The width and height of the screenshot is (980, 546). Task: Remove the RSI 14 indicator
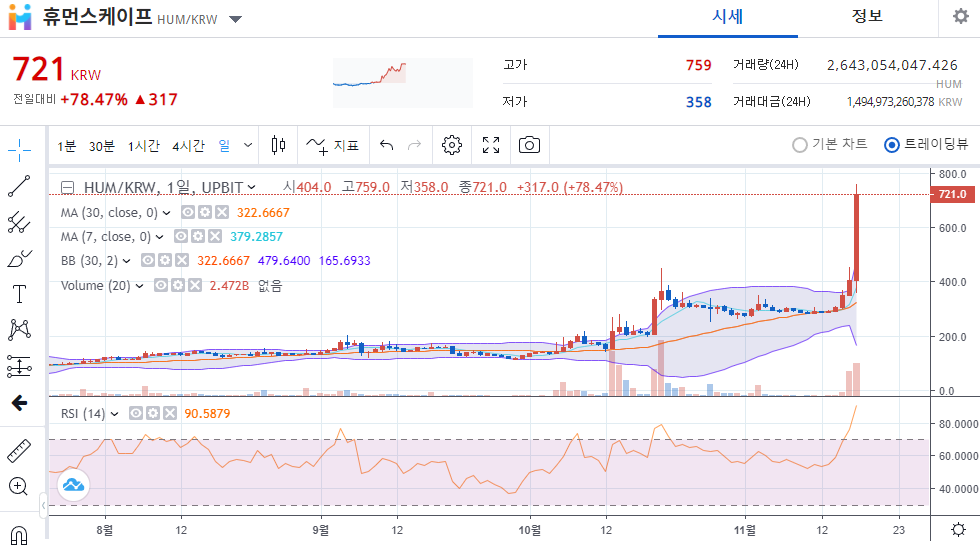pos(169,413)
